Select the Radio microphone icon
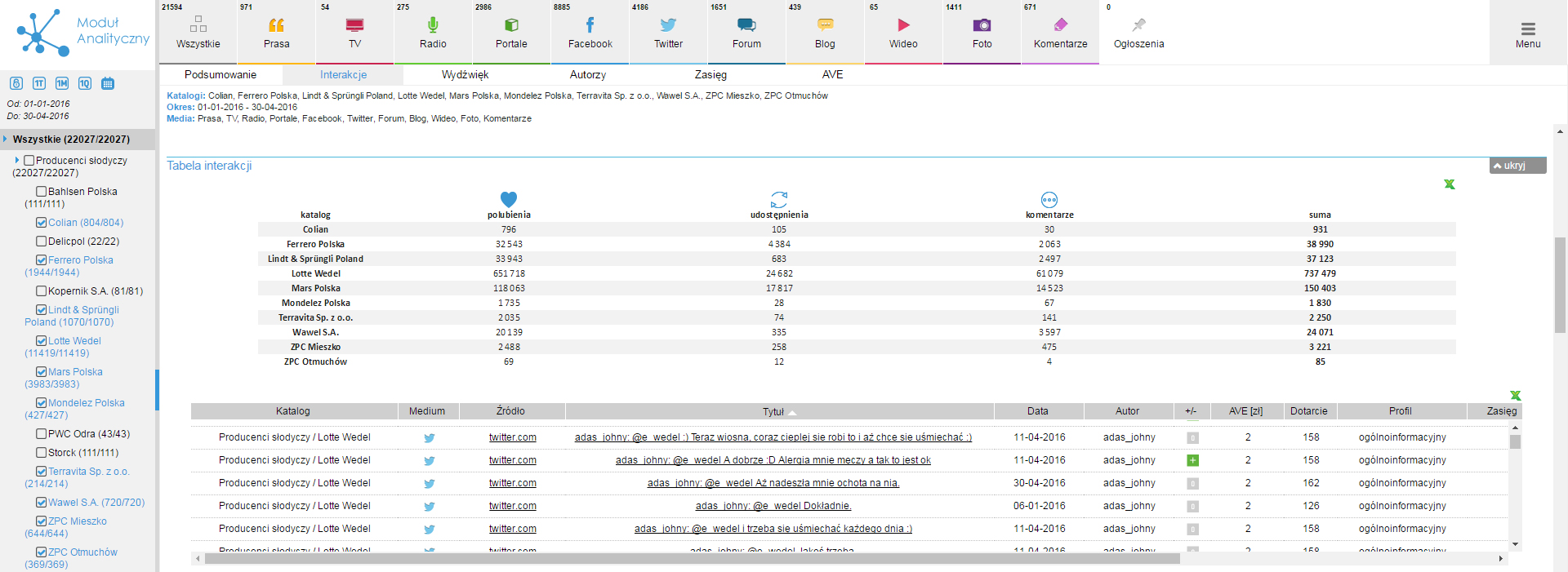The height and width of the screenshot is (572, 1568). coord(433,25)
